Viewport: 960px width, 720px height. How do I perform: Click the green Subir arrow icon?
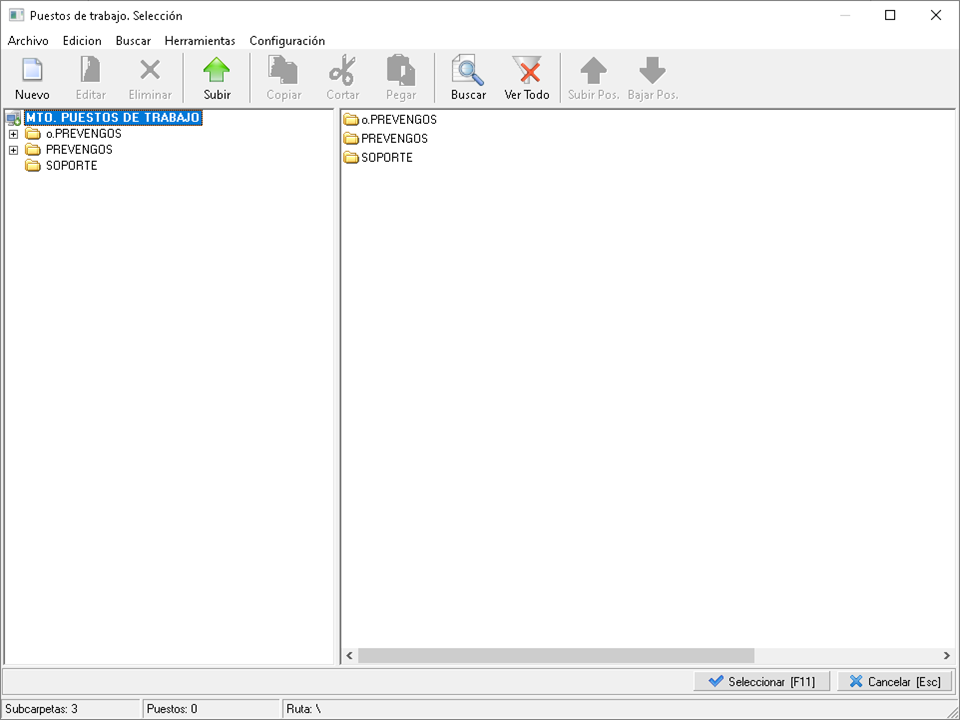217,72
